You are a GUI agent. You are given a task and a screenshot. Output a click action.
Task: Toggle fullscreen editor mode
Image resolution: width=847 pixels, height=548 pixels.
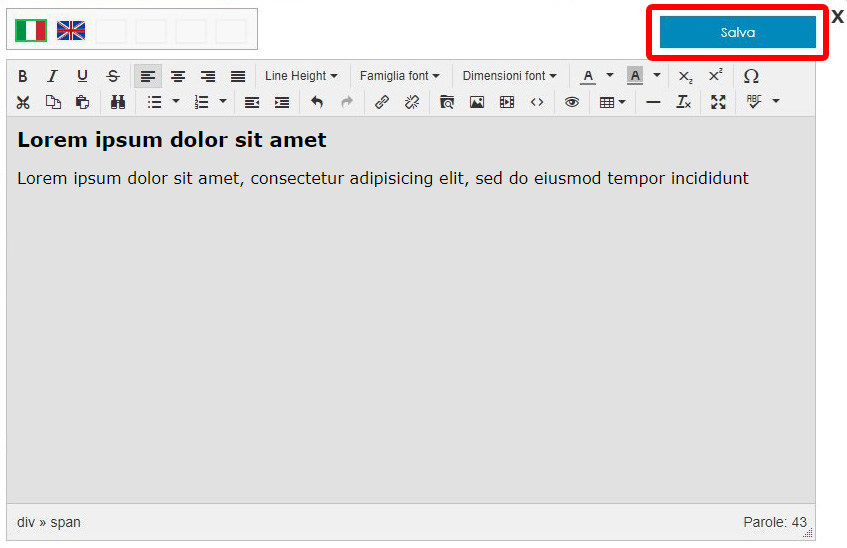click(718, 102)
